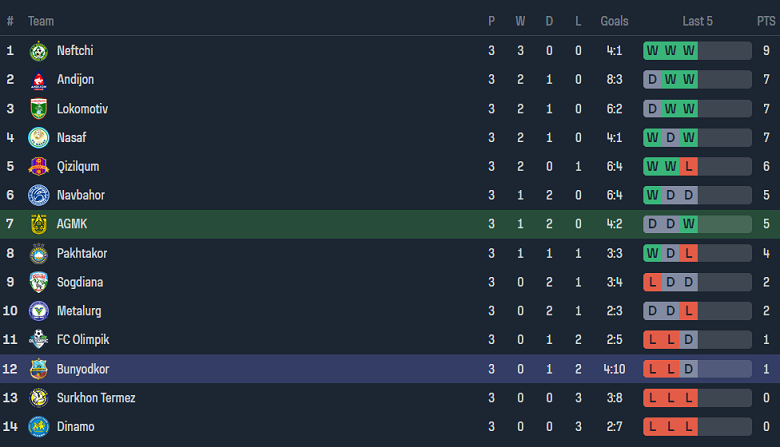Open the Surkhon Termez team link
Screen dimensions: 780x447
tap(96, 398)
